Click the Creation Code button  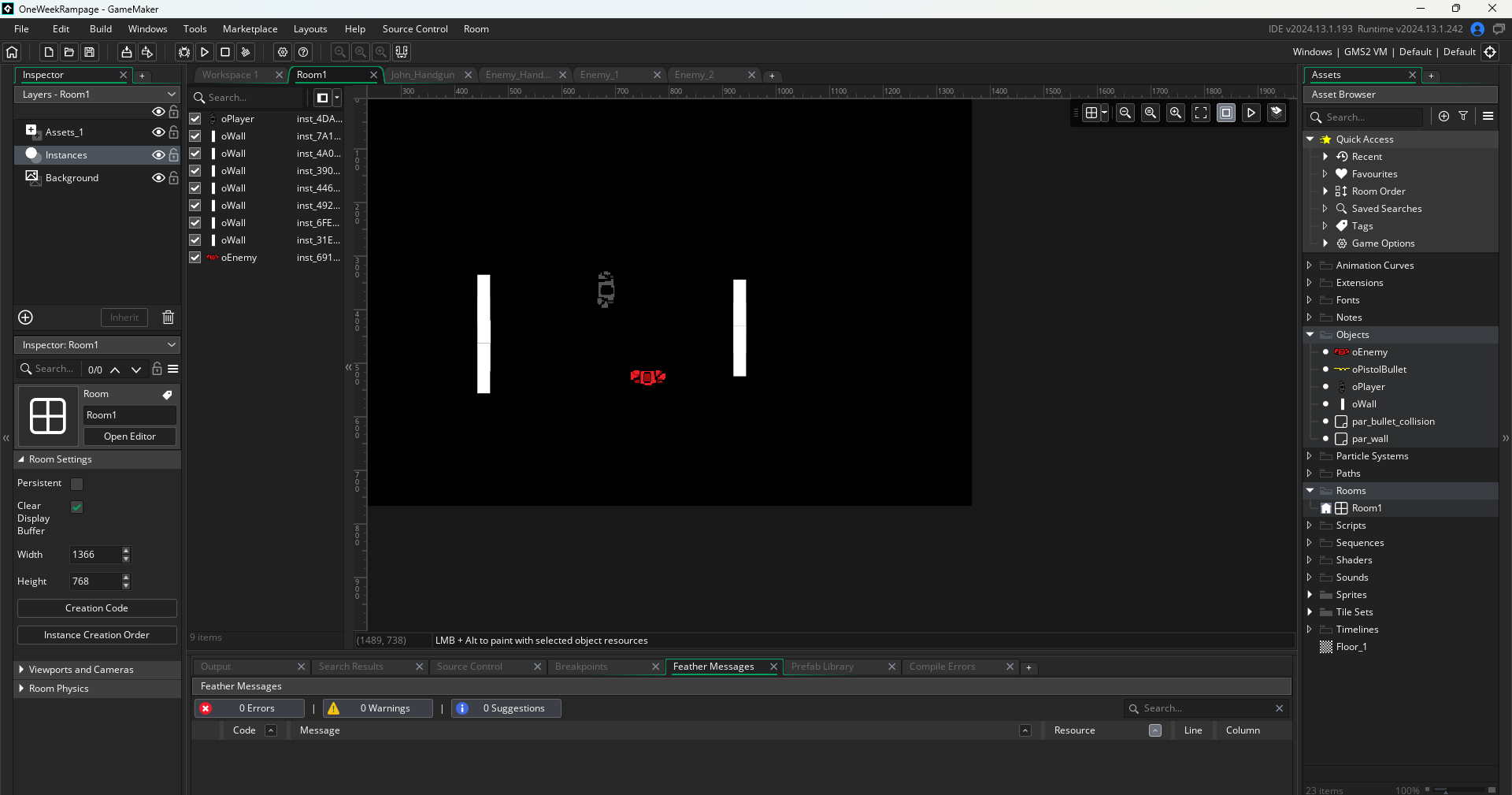click(97, 608)
